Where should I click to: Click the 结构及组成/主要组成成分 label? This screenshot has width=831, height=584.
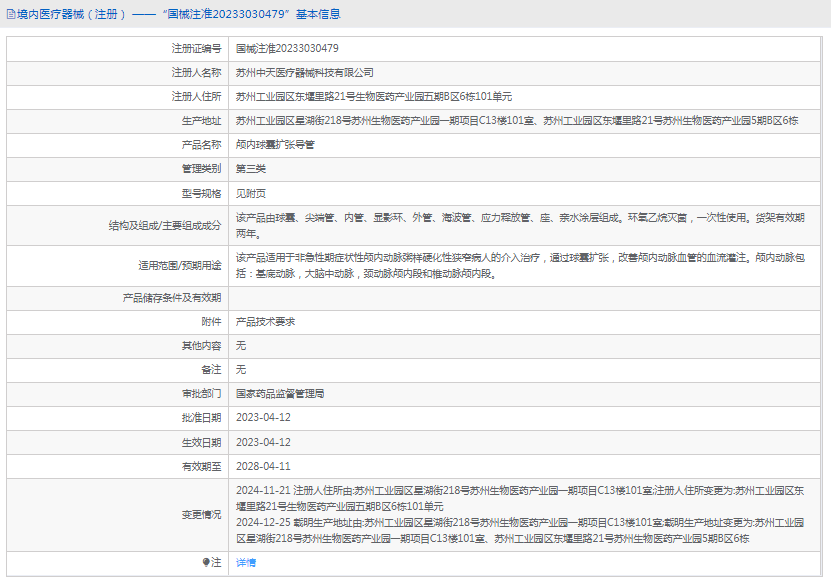pyautogui.click(x=165, y=226)
